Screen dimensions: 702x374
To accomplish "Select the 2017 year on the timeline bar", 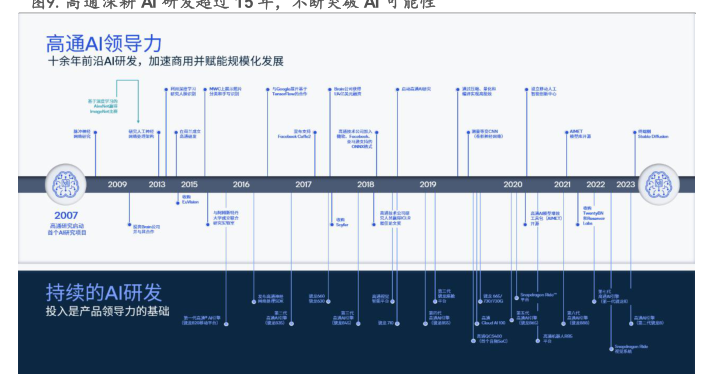I will 303,185.
